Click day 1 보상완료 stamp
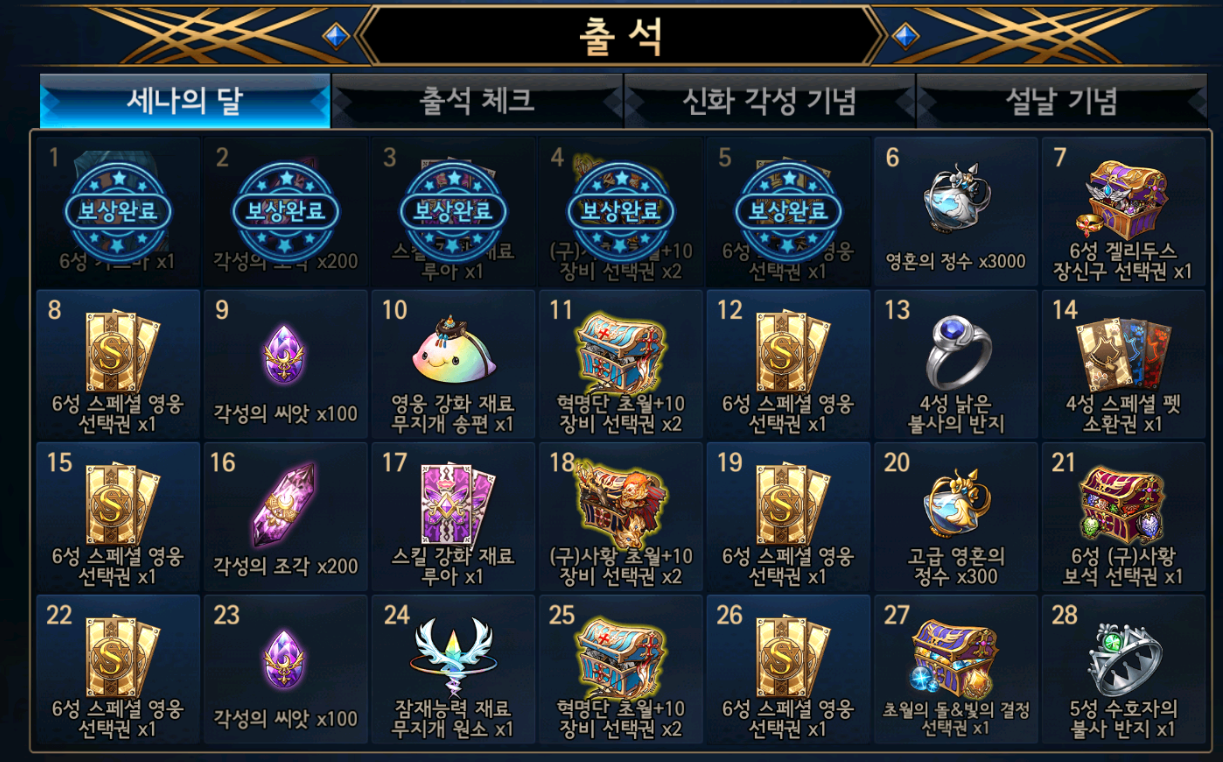This screenshot has height=762, width=1223. [118, 209]
